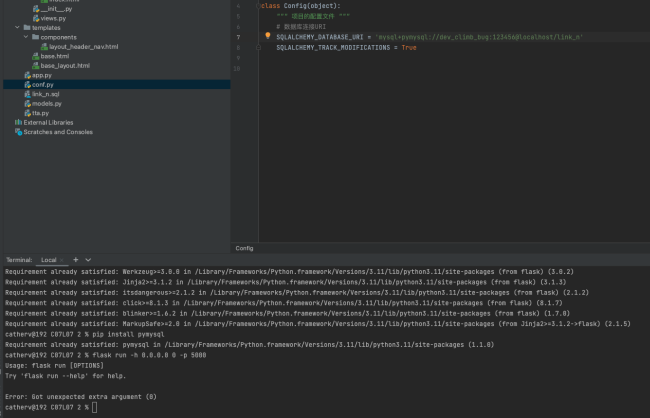
Task: Click the SQLALCHEMY_DATABASE_URI variable name
Action: pyautogui.click(x=320, y=37)
